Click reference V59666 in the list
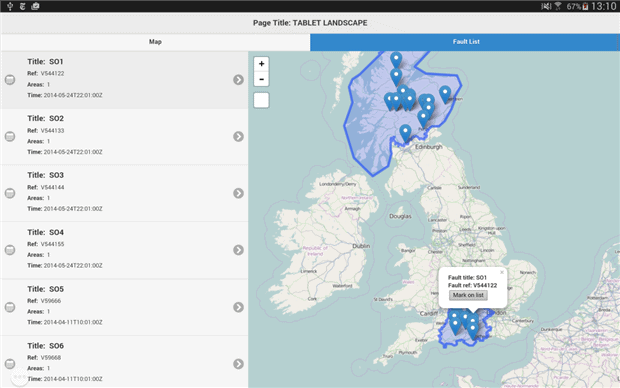Screen dimensions: 620x388 point(51,301)
